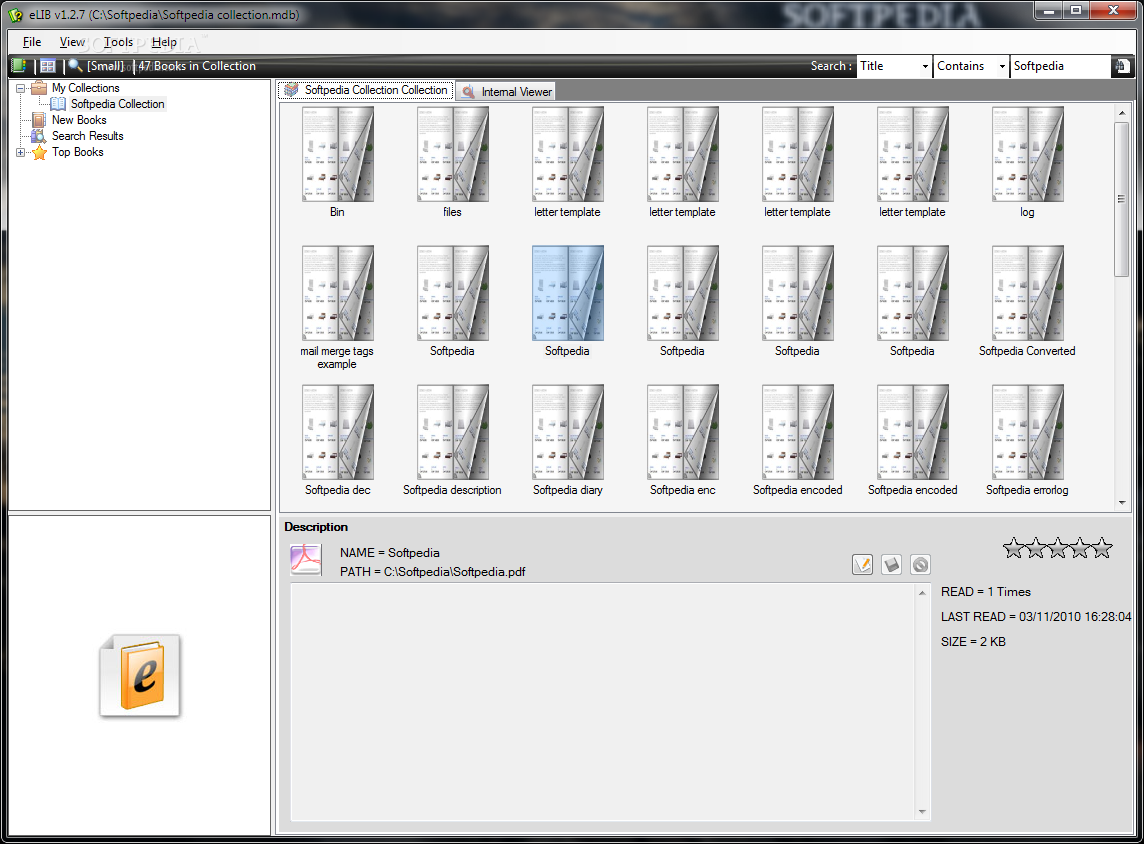
Task: Click the 'SIZE = 2 KB' text
Action: [x=973, y=642]
